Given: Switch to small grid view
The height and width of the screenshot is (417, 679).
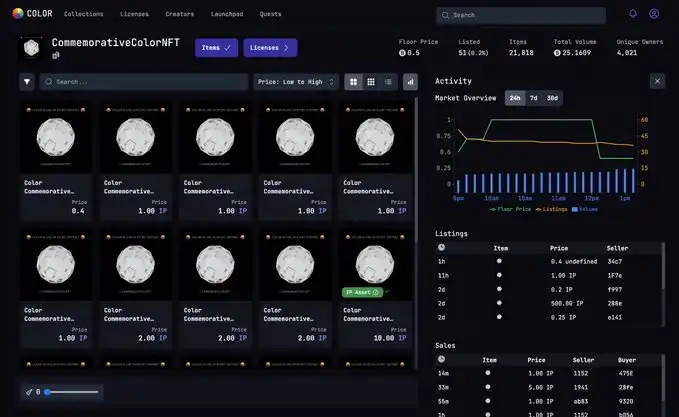Looking at the screenshot, I should coord(371,82).
